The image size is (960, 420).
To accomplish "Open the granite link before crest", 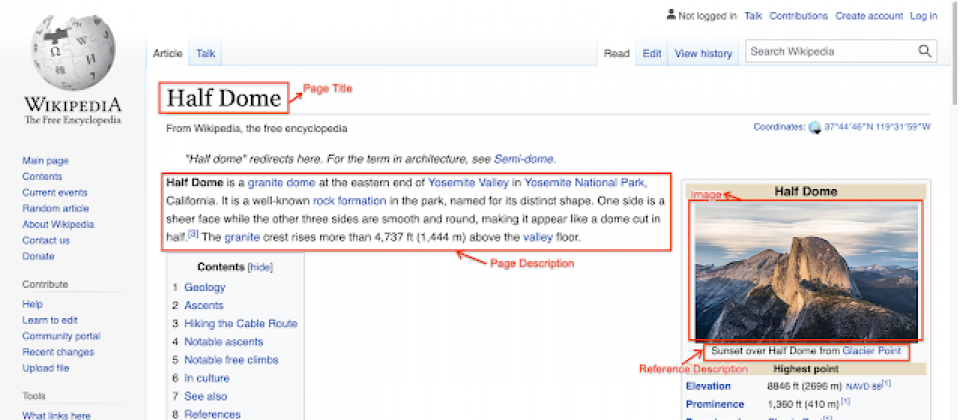I will tap(242, 237).
